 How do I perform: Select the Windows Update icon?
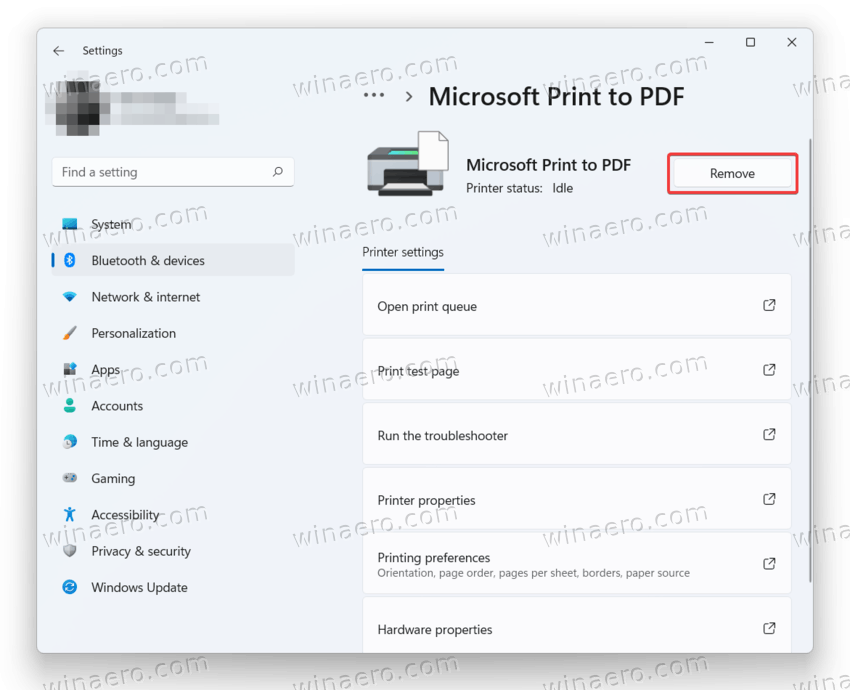click(69, 587)
